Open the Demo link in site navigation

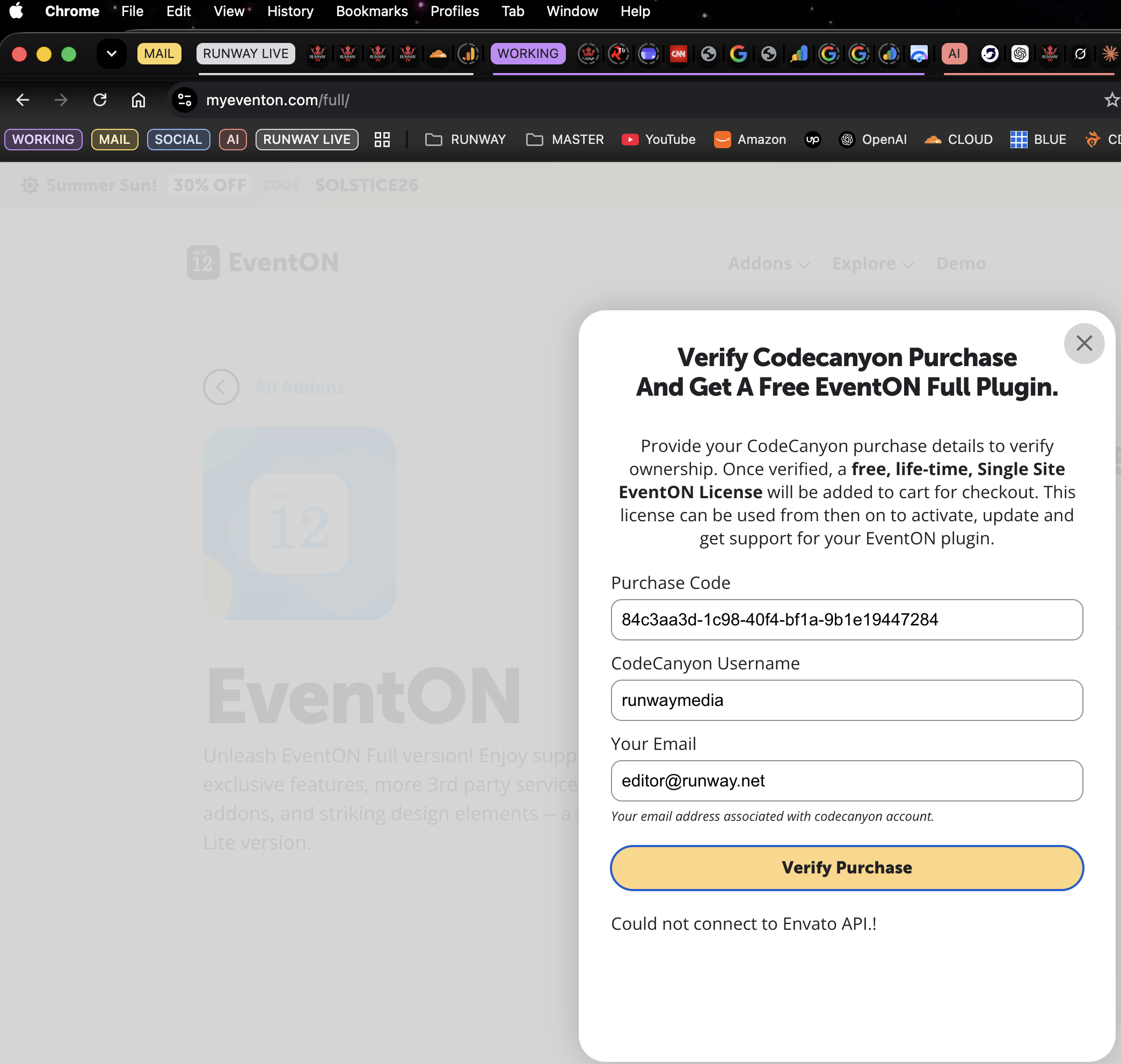tap(961, 264)
